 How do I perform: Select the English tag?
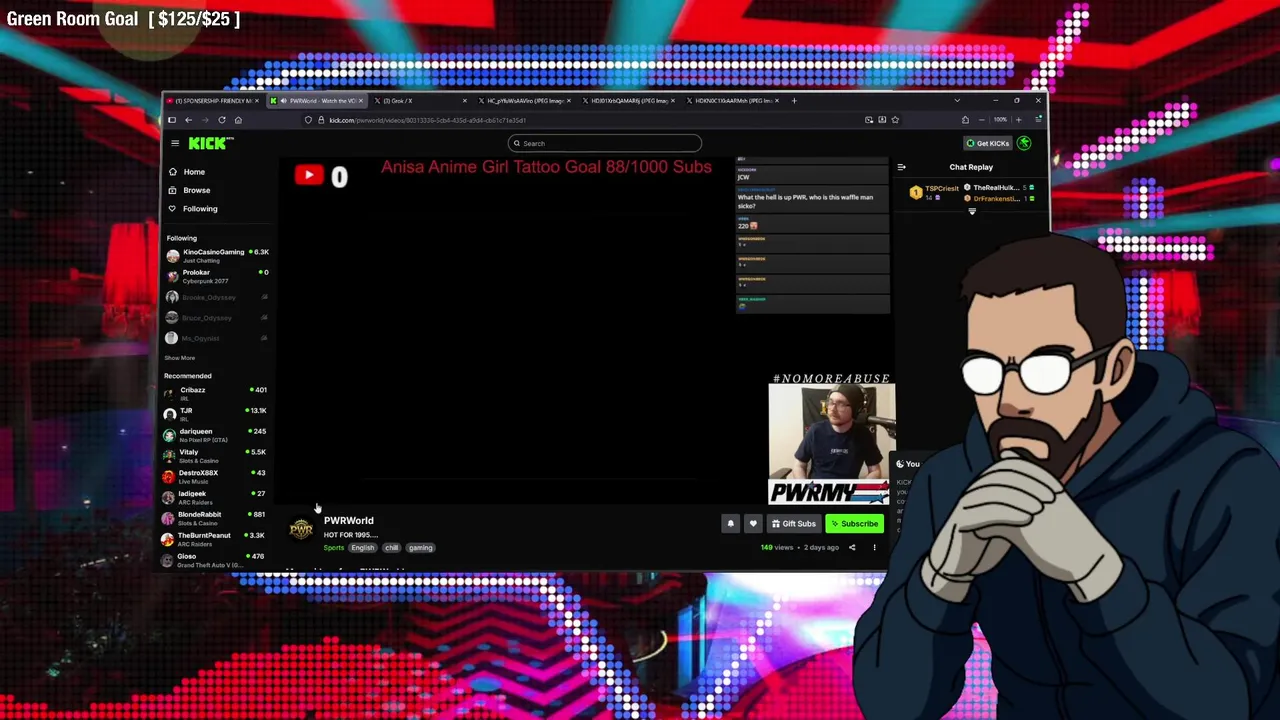(x=362, y=548)
